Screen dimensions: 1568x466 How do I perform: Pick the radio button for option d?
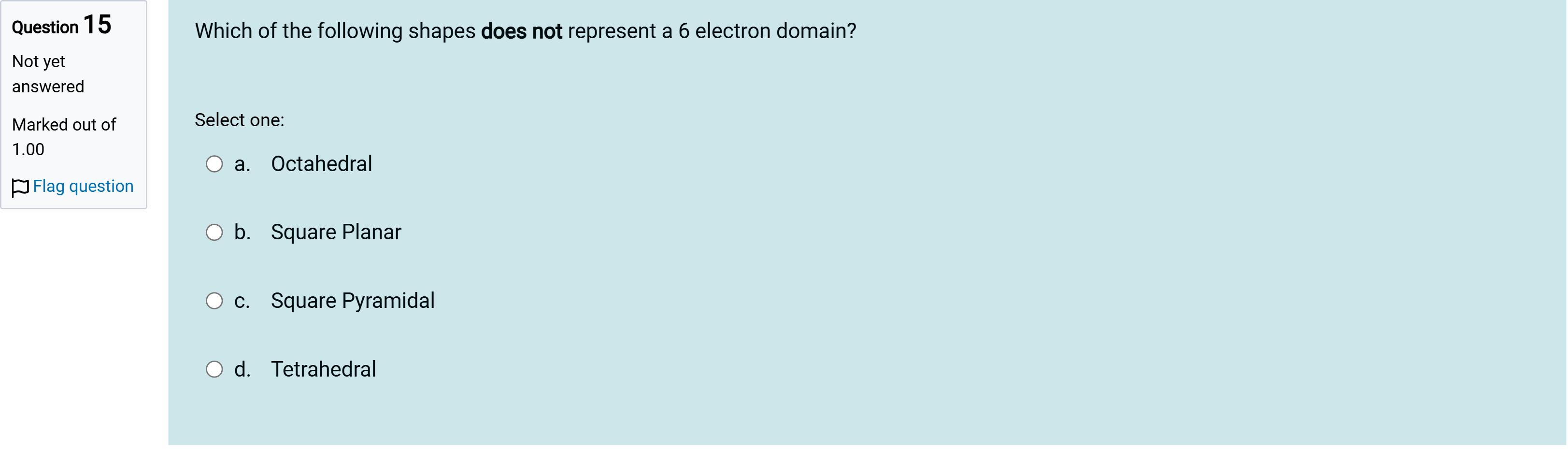point(214,369)
